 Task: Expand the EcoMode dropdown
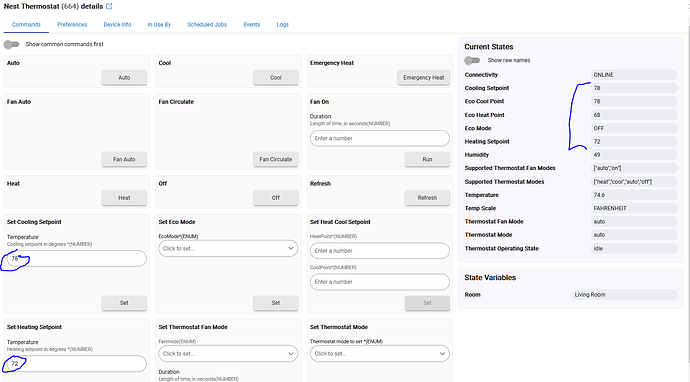coord(228,249)
